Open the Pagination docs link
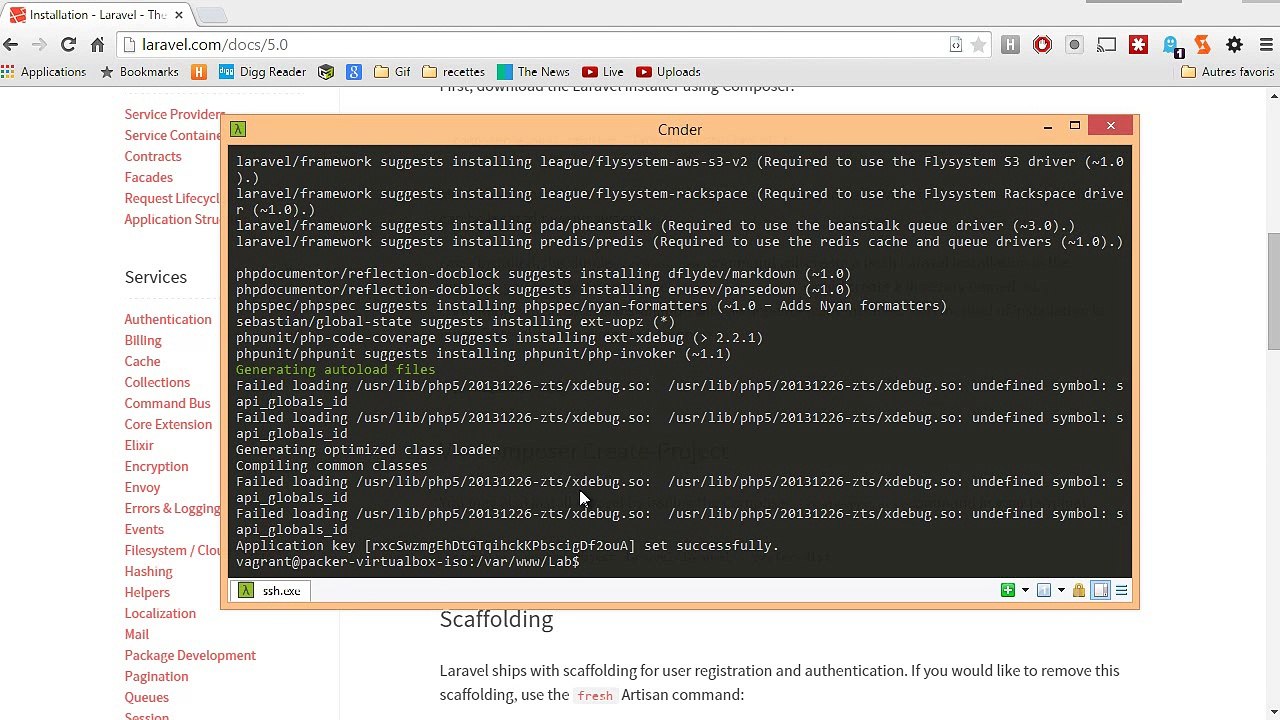 156,677
